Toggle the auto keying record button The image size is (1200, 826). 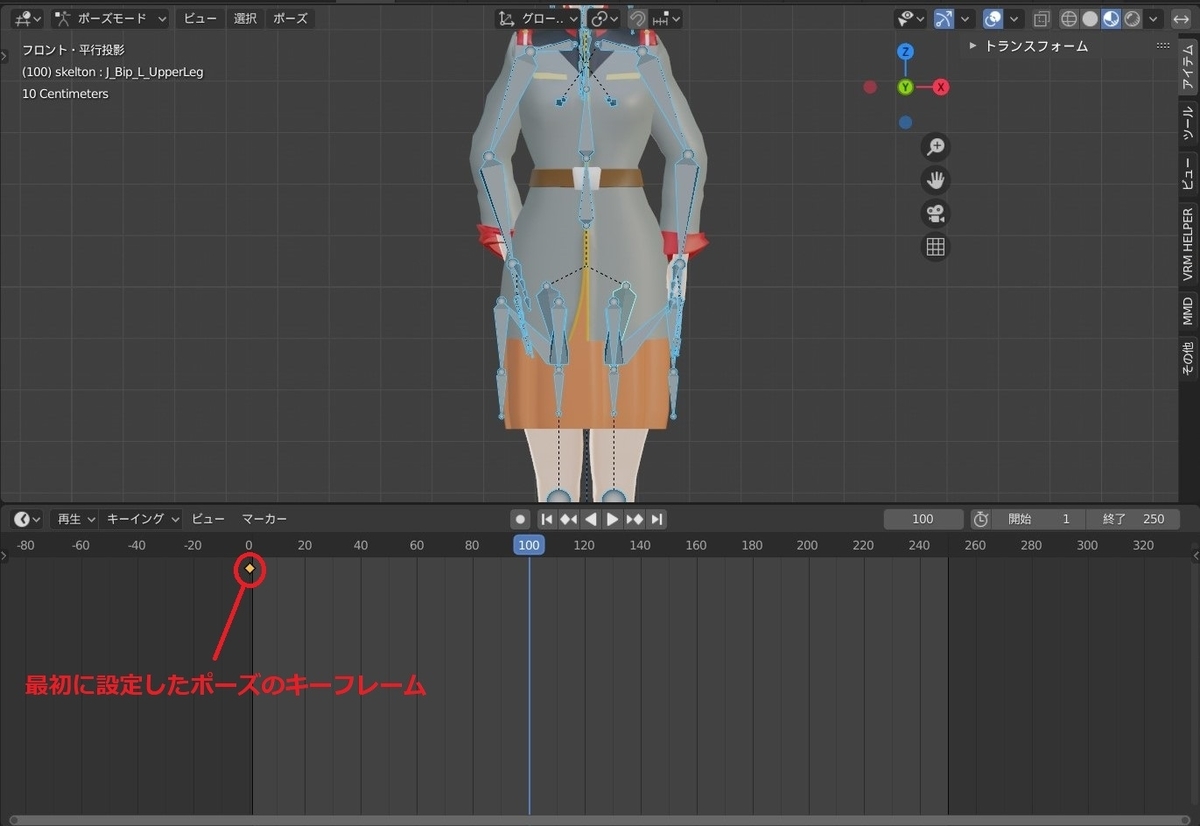pos(520,519)
